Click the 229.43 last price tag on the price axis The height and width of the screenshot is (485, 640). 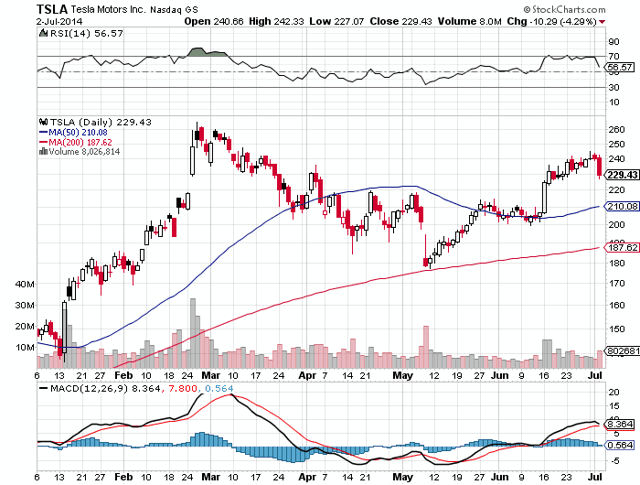coord(622,175)
